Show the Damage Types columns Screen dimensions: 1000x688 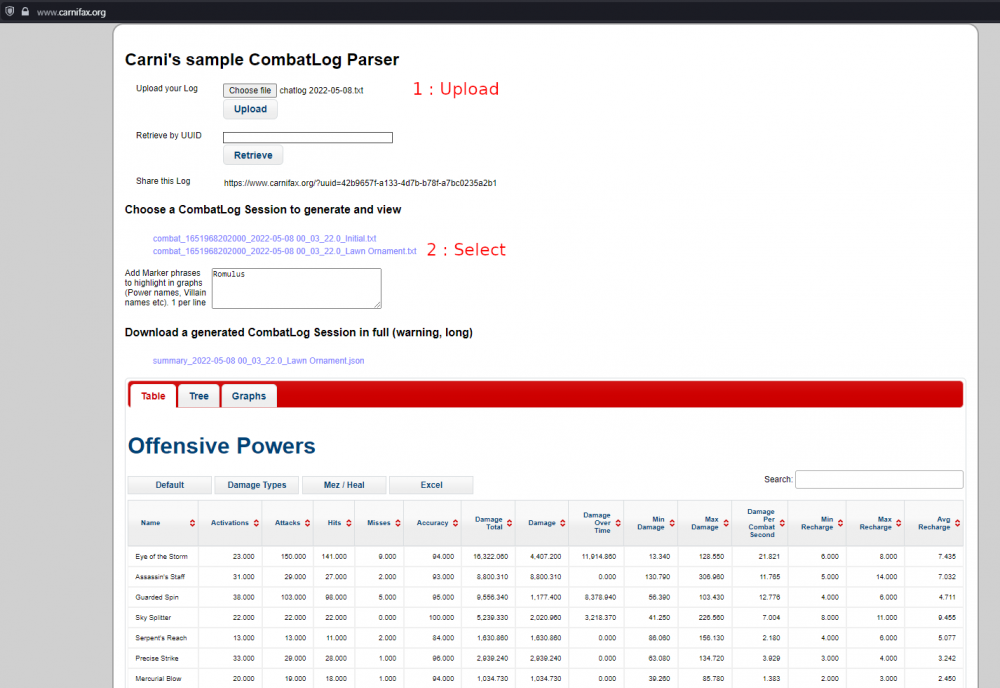(257, 485)
